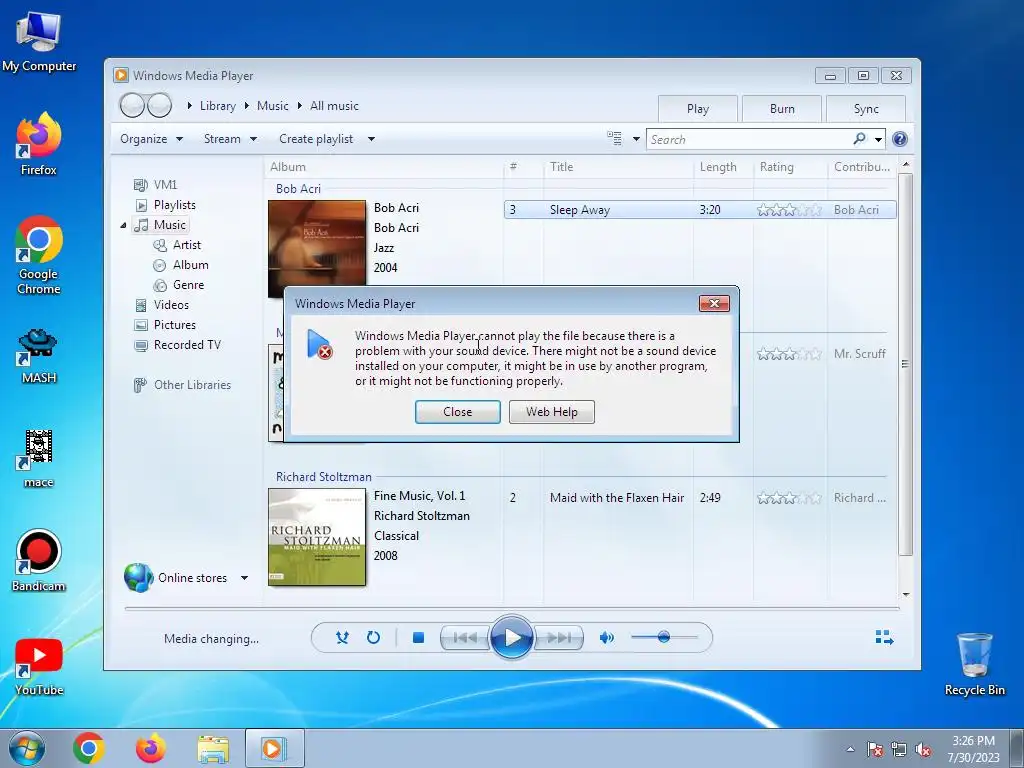The image size is (1024, 768).
Task: Collapse the Music tree node arrow
Action: (x=123, y=225)
